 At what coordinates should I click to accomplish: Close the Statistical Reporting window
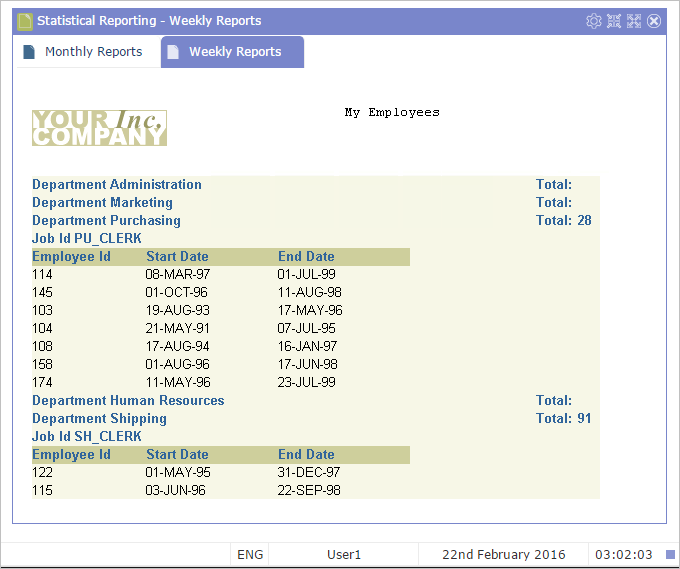click(654, 21)
